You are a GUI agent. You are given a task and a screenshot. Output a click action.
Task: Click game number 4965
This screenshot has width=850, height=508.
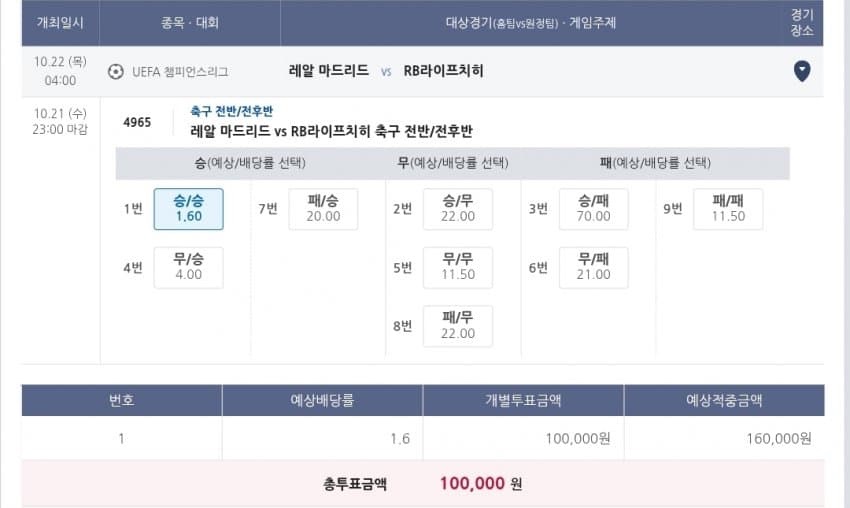click(x=137, y=123)
